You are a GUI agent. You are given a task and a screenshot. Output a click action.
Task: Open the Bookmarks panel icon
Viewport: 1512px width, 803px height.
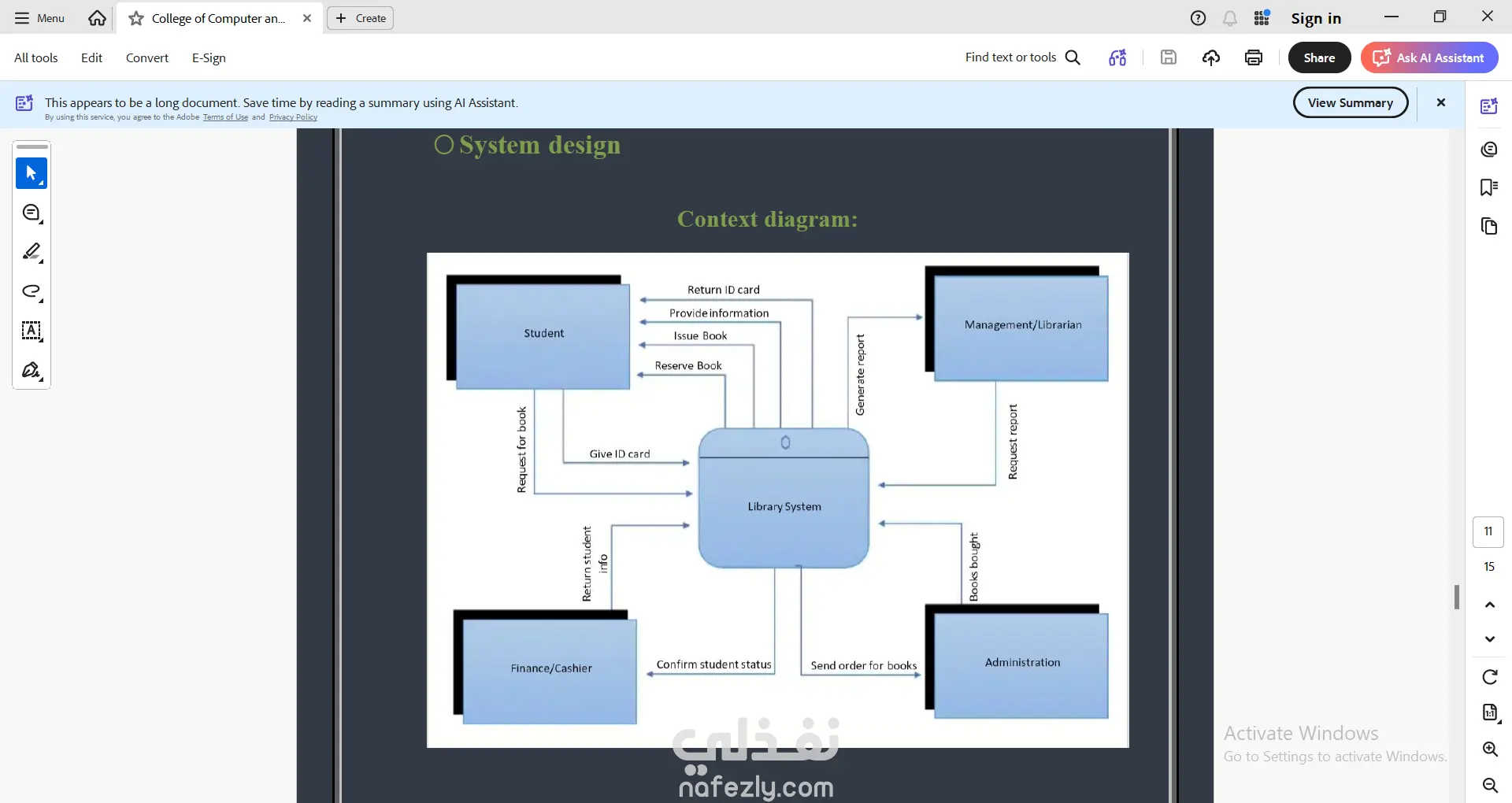(x=1489, y=187)
